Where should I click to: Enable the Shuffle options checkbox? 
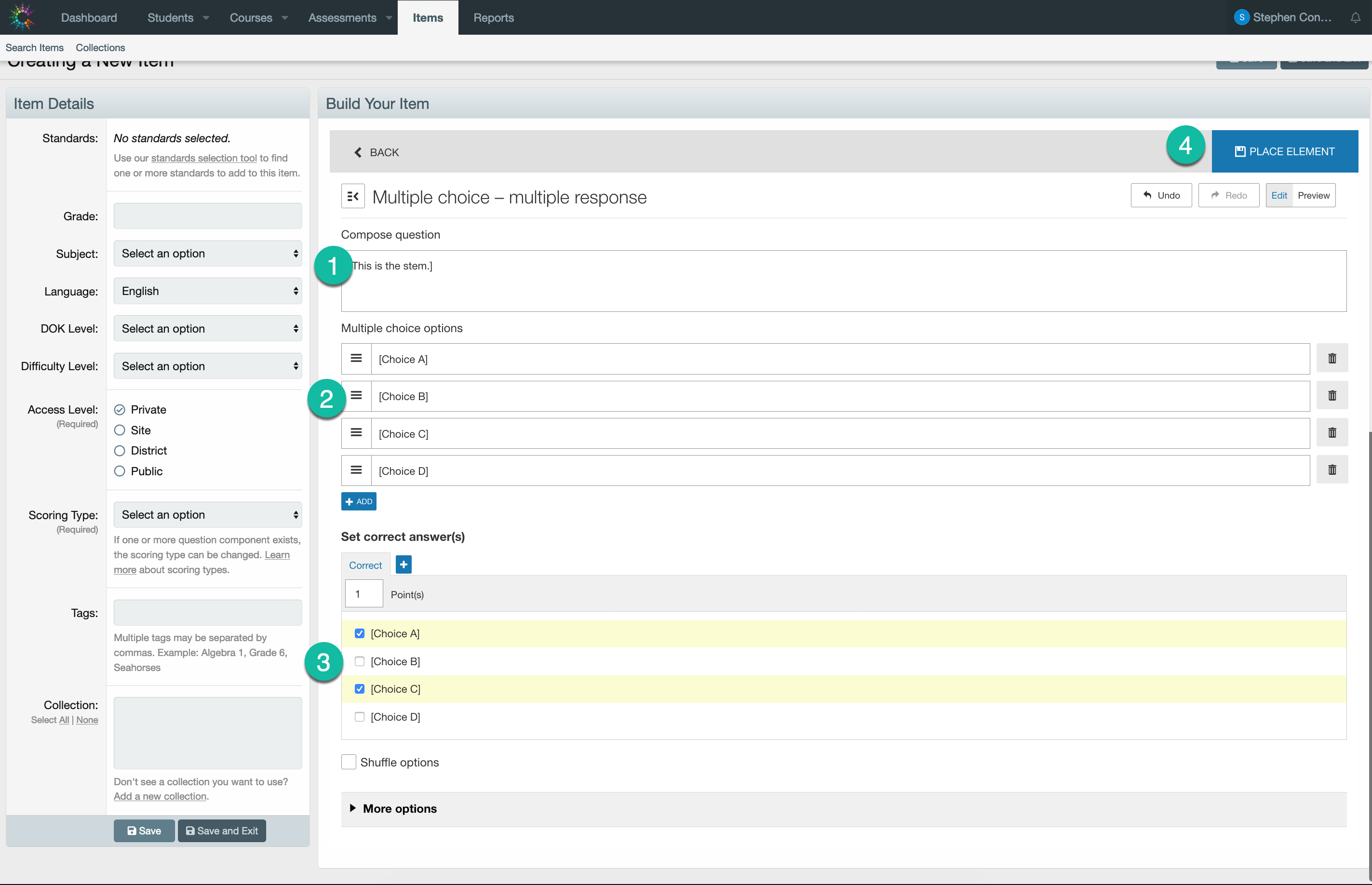point(349,762)
